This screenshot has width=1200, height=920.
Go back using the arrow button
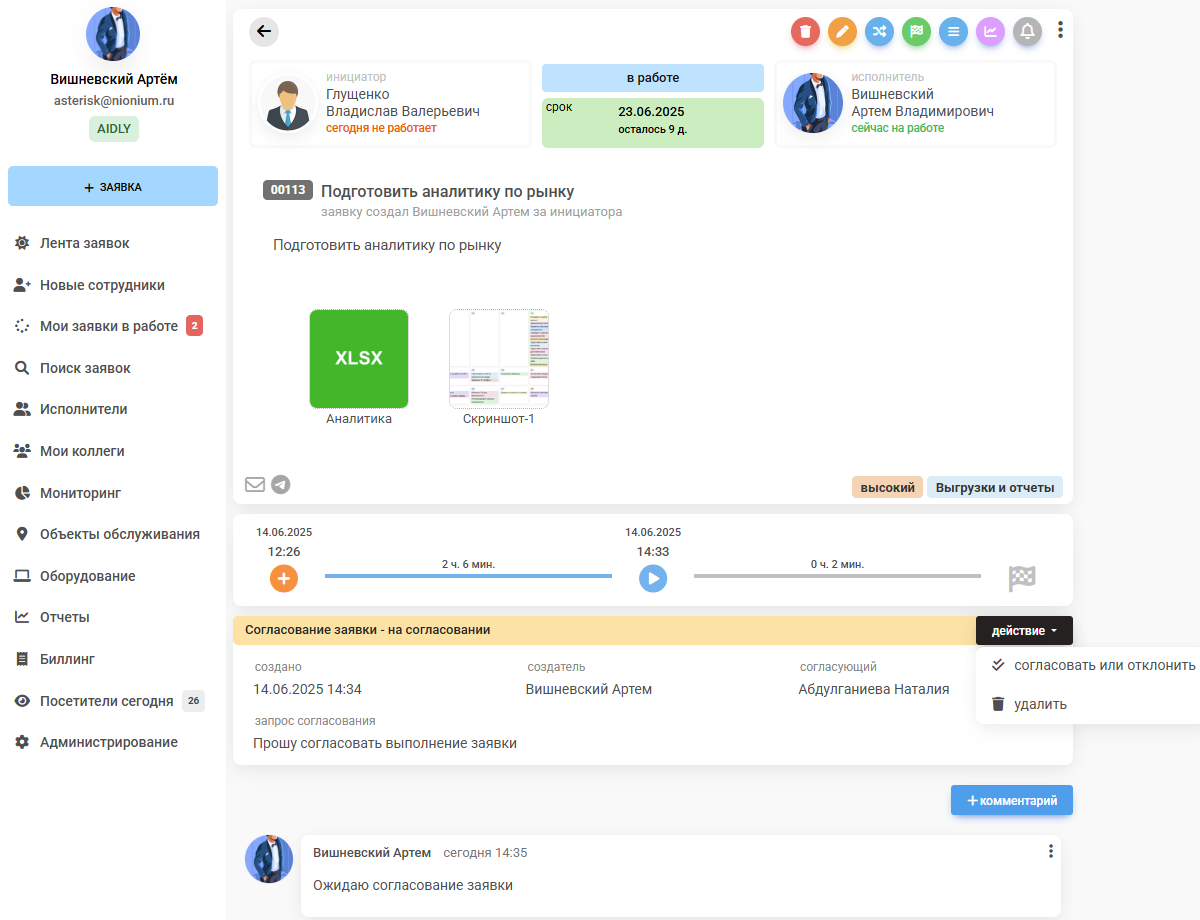coord(264,31)
